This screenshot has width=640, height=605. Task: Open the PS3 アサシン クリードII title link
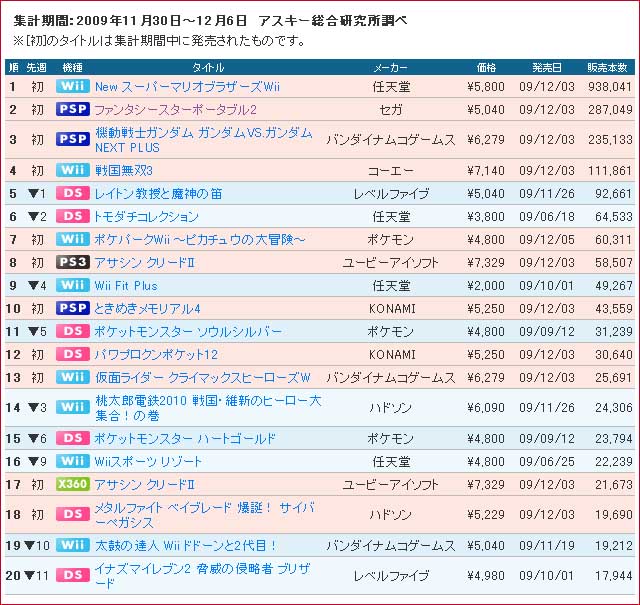(x=145, y=262)
